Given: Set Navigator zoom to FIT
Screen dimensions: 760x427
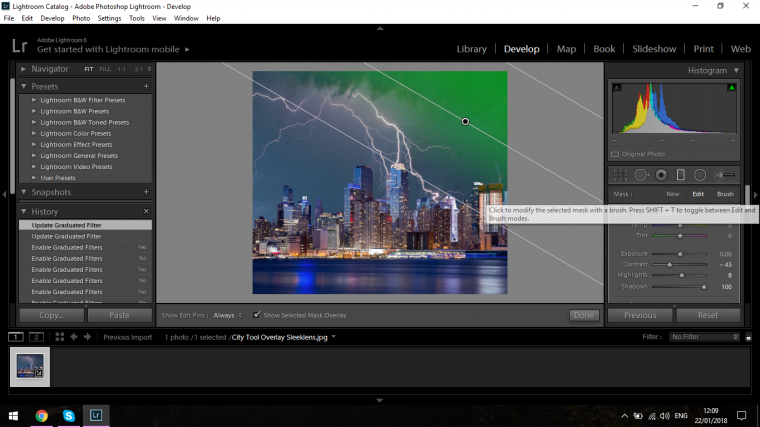Looking at the screenshot, I should click(89, 69).
